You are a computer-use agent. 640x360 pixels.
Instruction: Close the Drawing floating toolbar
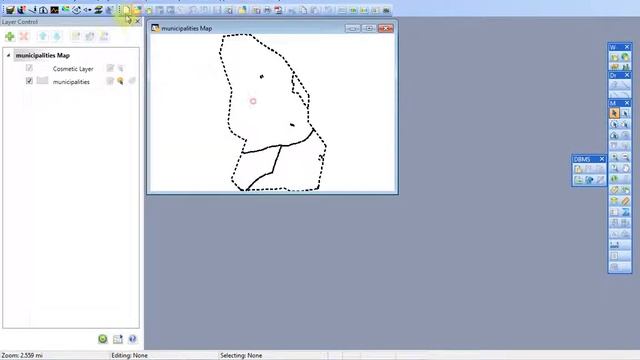tap(627, 76)
